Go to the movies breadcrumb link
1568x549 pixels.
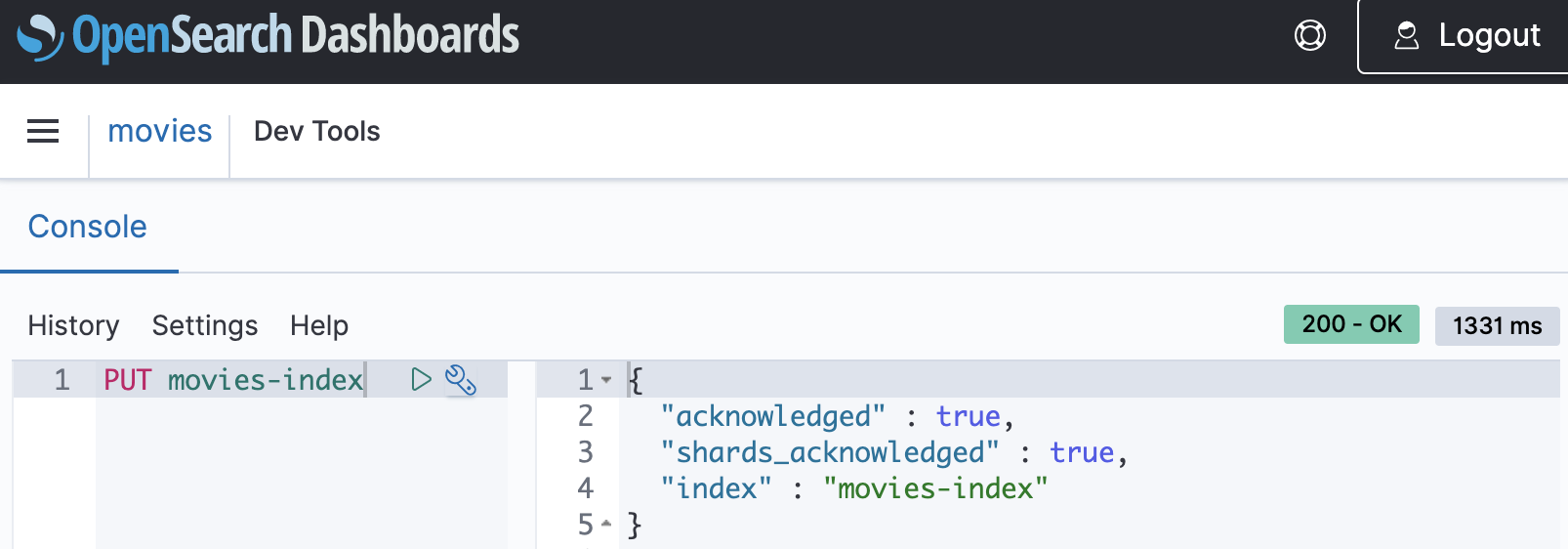point(159,131)
